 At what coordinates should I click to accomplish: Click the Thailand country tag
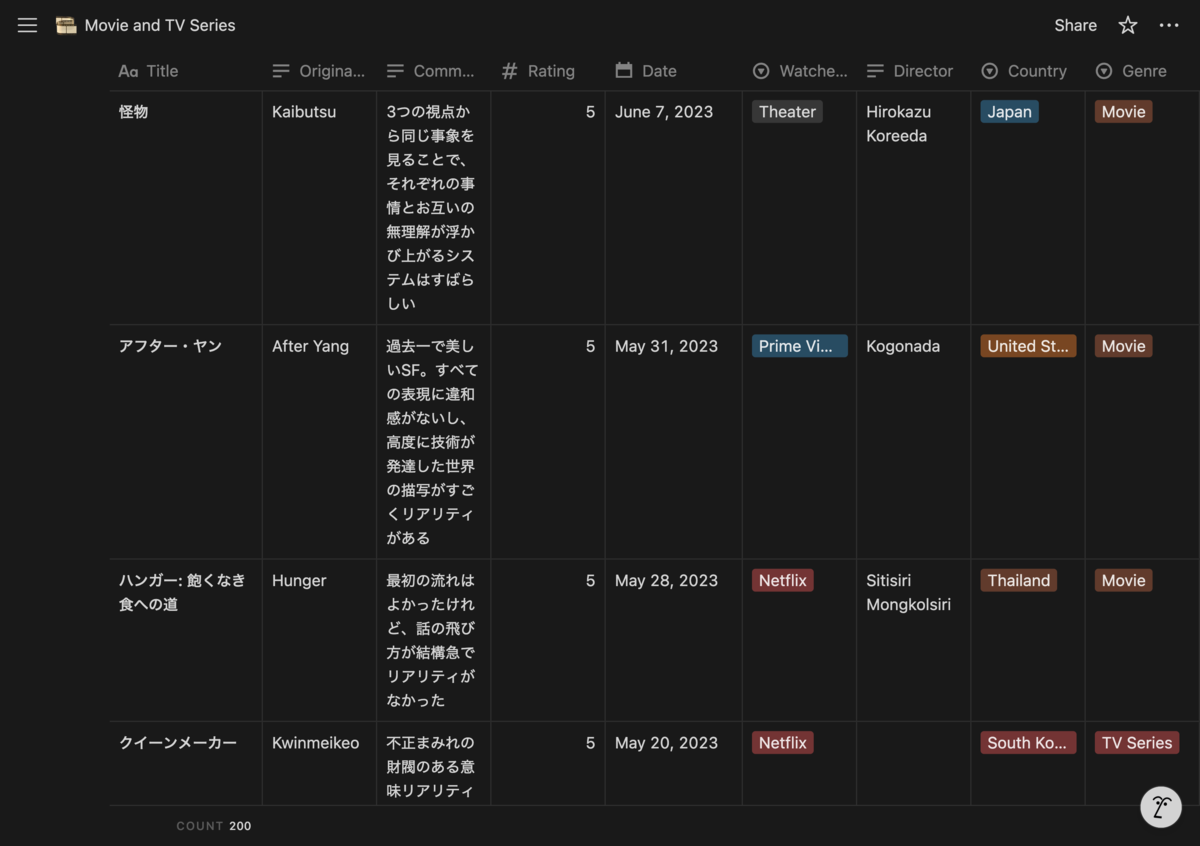pyautogui.click(x=1018, y=580)
